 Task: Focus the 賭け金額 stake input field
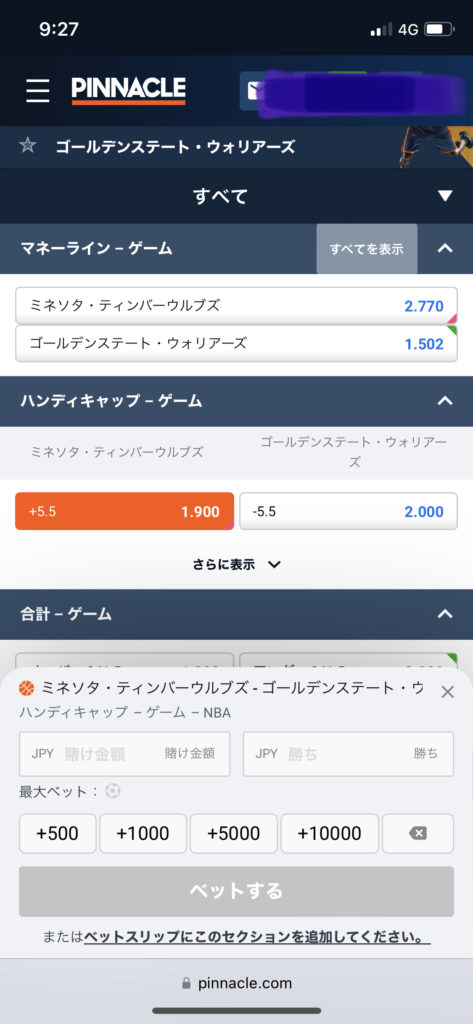[125, 754]
